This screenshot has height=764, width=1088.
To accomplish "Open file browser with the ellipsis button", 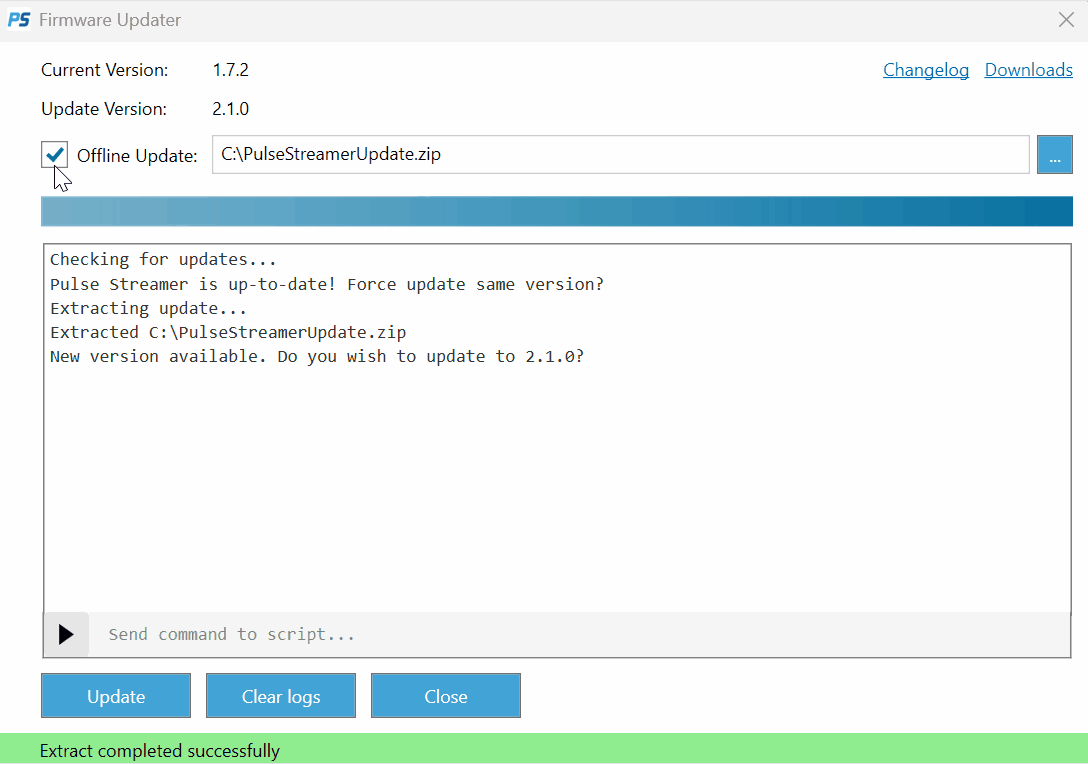I will pos(1054,155).
